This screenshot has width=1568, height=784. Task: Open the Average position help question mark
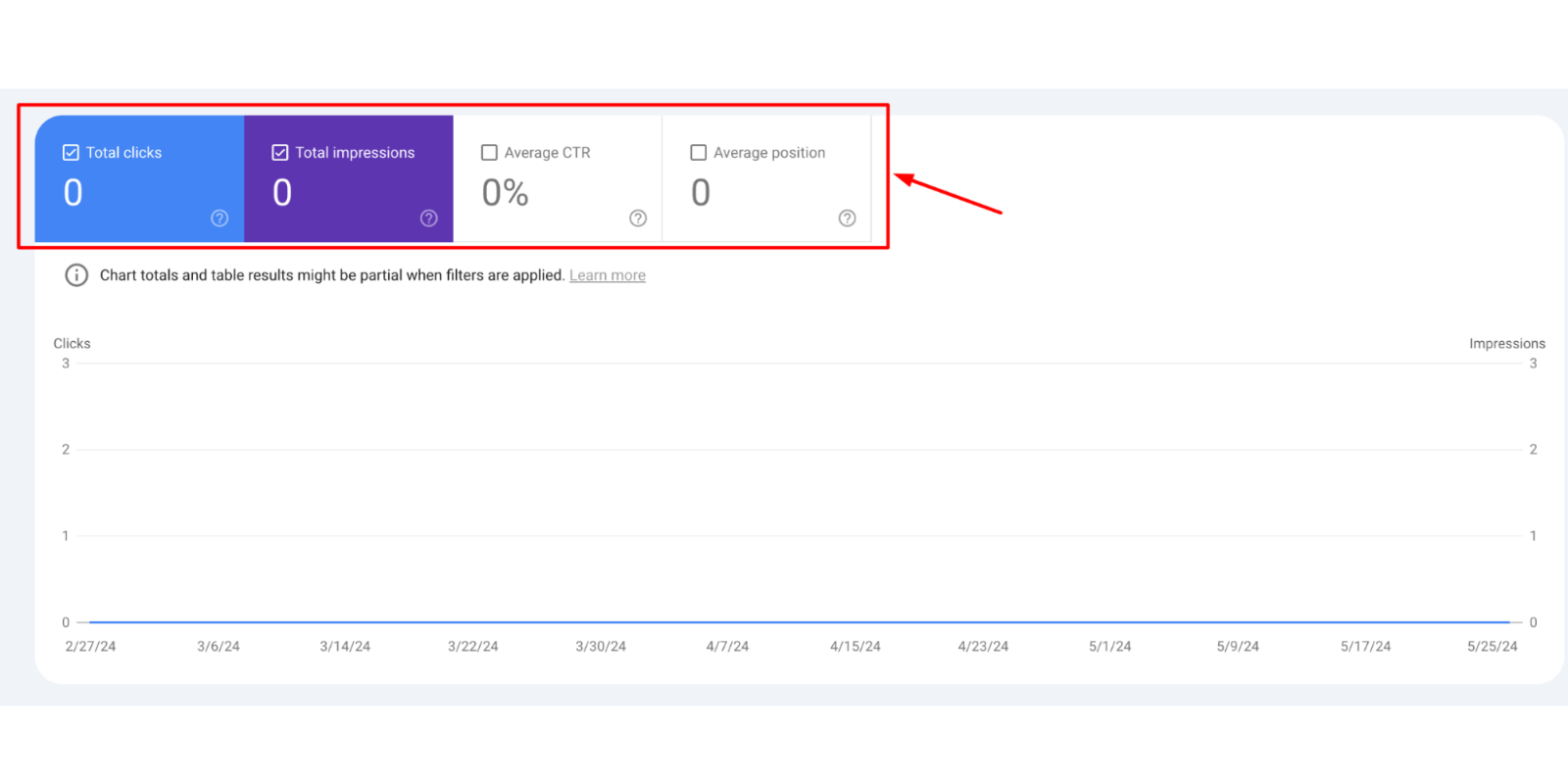(x=847, y=219)
